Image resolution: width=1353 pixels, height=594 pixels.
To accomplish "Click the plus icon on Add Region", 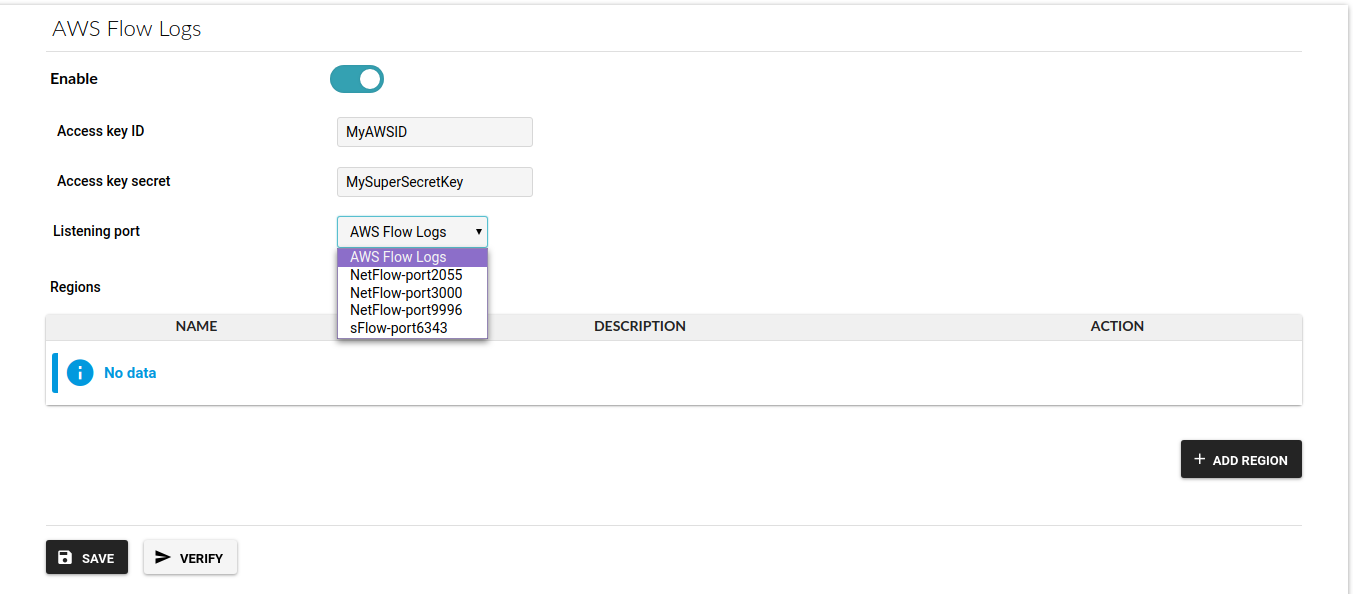I will [1200, 459].
